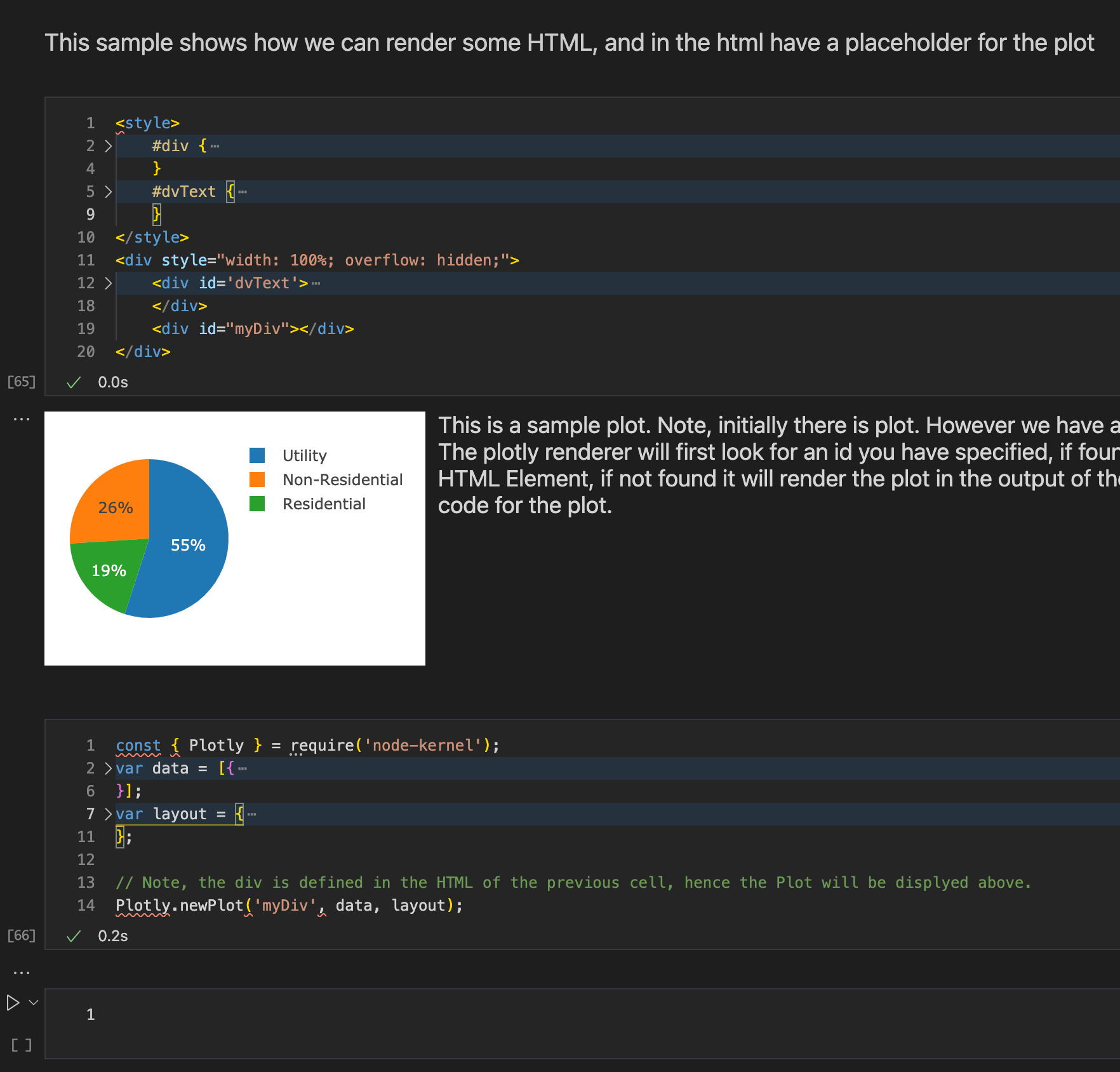Image resolution: width=1120 pixels, height=1072 pixels.
Task: Click the 55% blue pie slice
Action: [x=188, y=545]
